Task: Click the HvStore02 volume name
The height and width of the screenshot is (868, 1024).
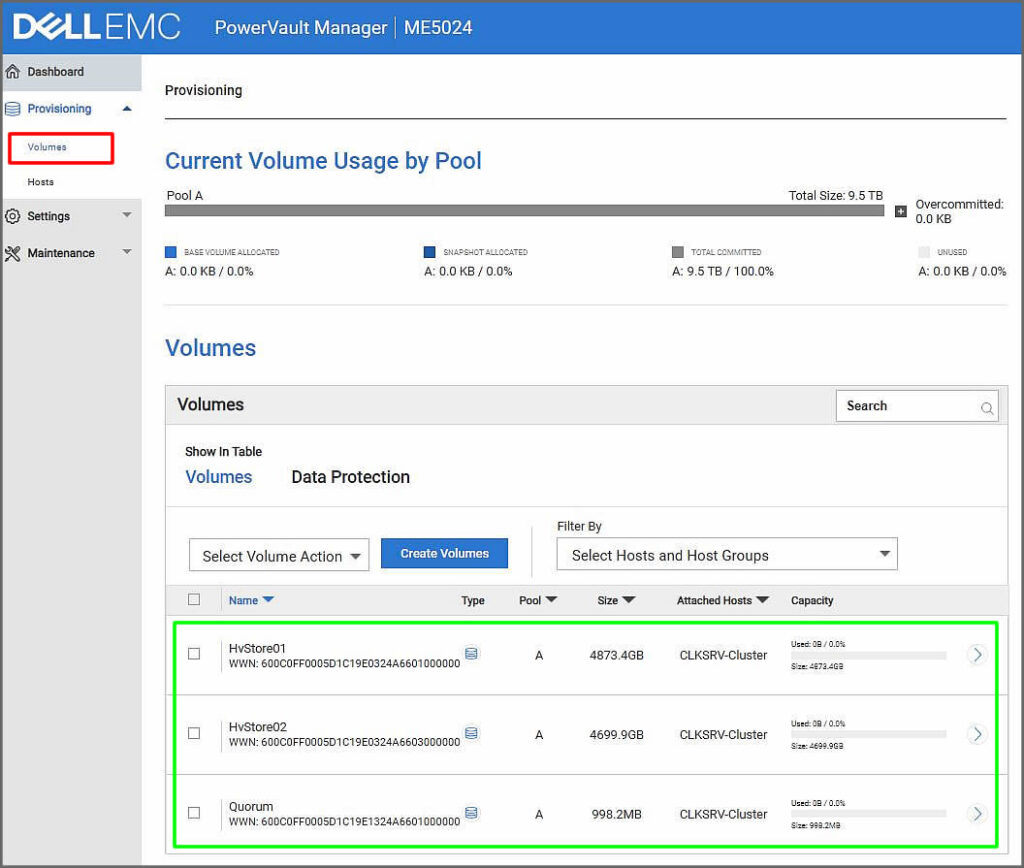Action: (x=257, y=728)
